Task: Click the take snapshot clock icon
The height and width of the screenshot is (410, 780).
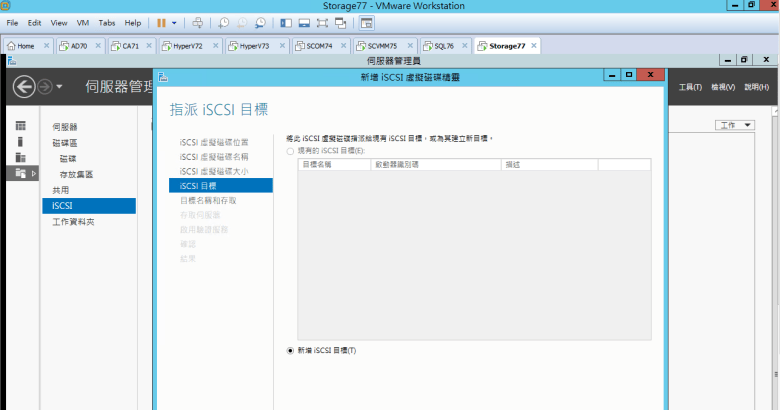Action: [223, 22]
